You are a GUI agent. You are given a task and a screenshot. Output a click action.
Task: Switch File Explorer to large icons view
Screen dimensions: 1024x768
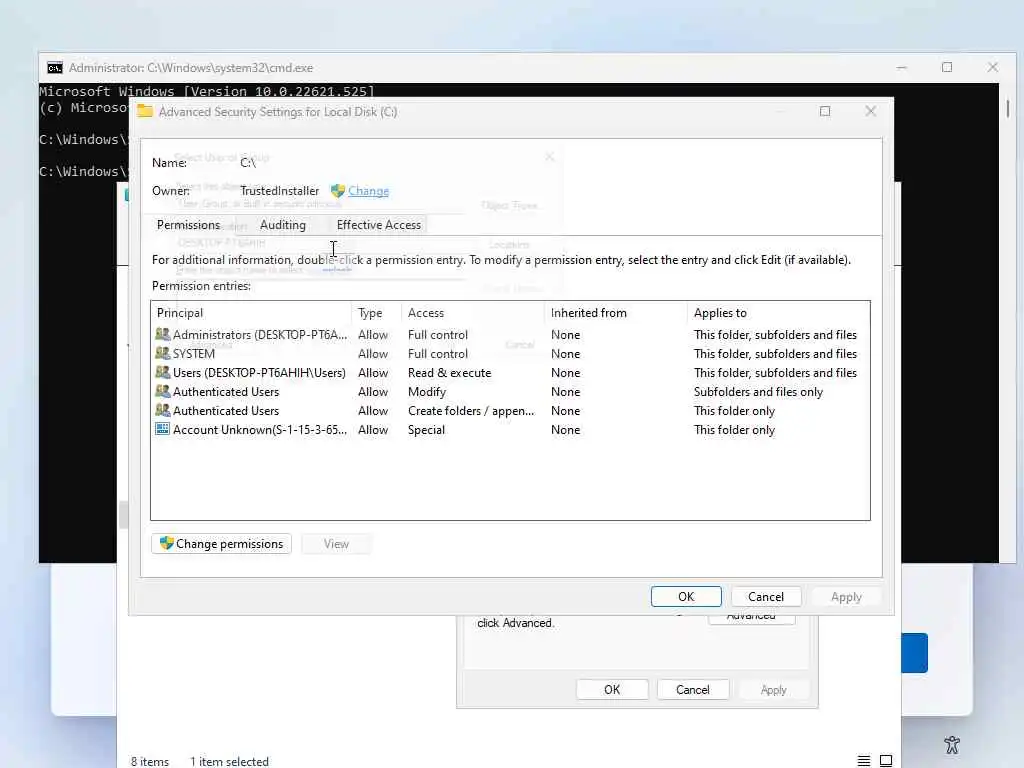click(x=886, y=761)
